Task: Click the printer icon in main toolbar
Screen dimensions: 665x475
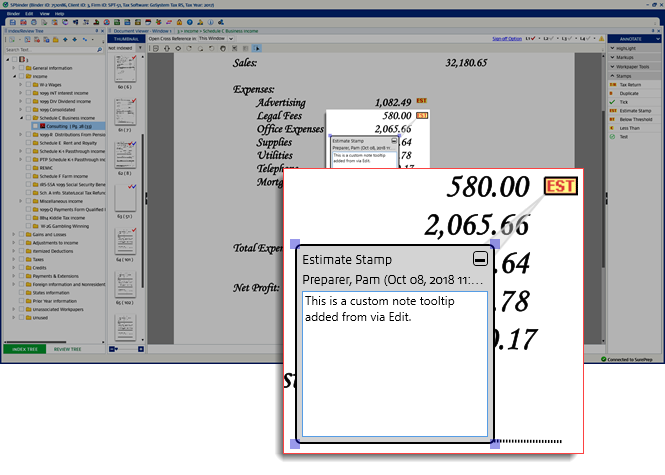Action: 34,22
